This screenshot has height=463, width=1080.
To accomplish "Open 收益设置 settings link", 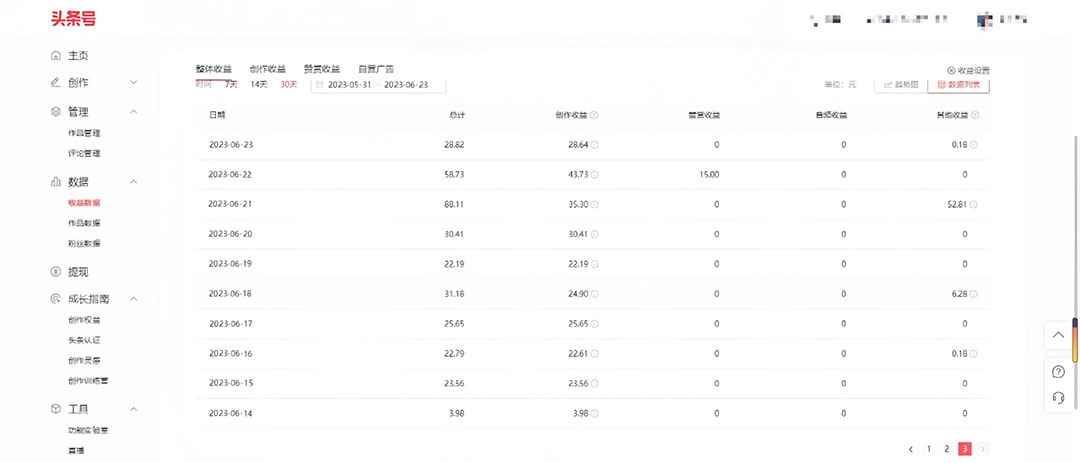I will click(968, 70).
